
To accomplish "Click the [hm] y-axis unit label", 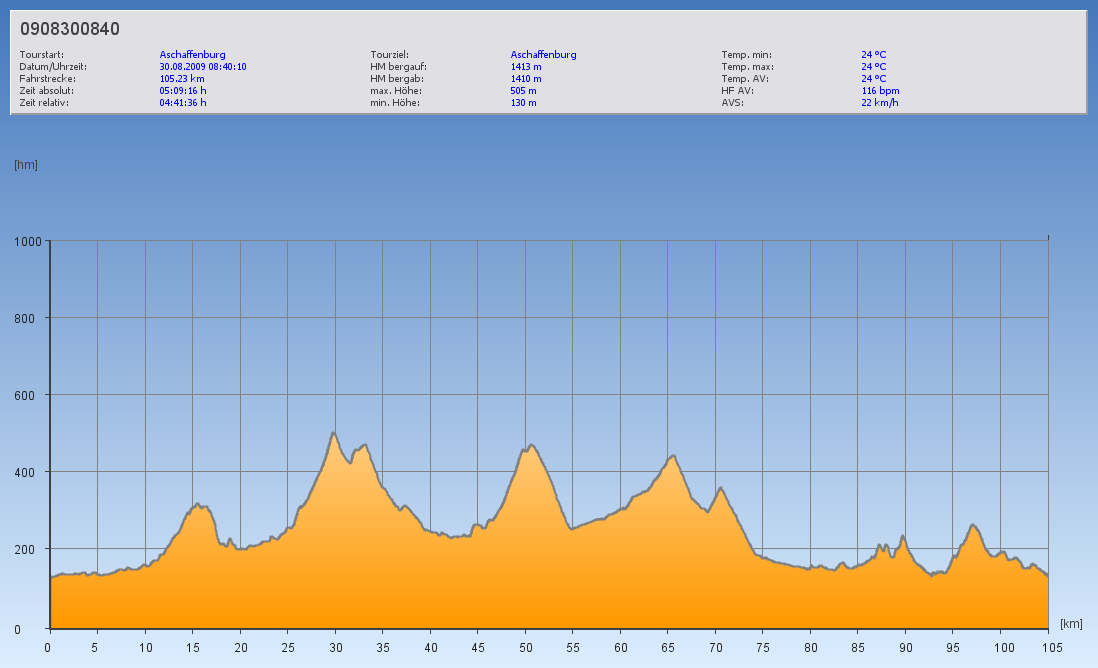I will pyautogui.click(x=25, y=165).
